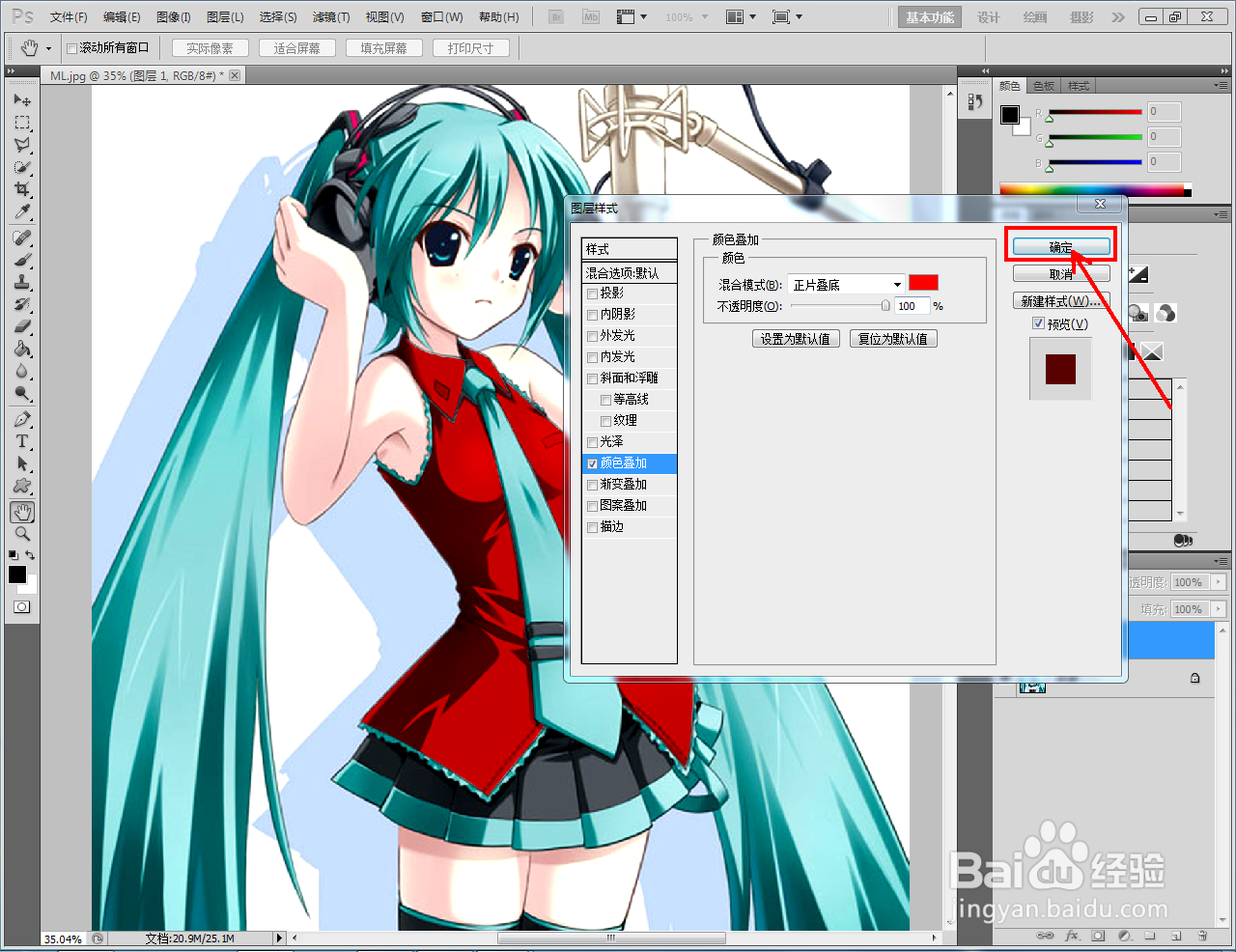Viewport: 1236px width, 952px height.
Task: Open the 滤镜(T) menu
Action: [x=331, y=17]
